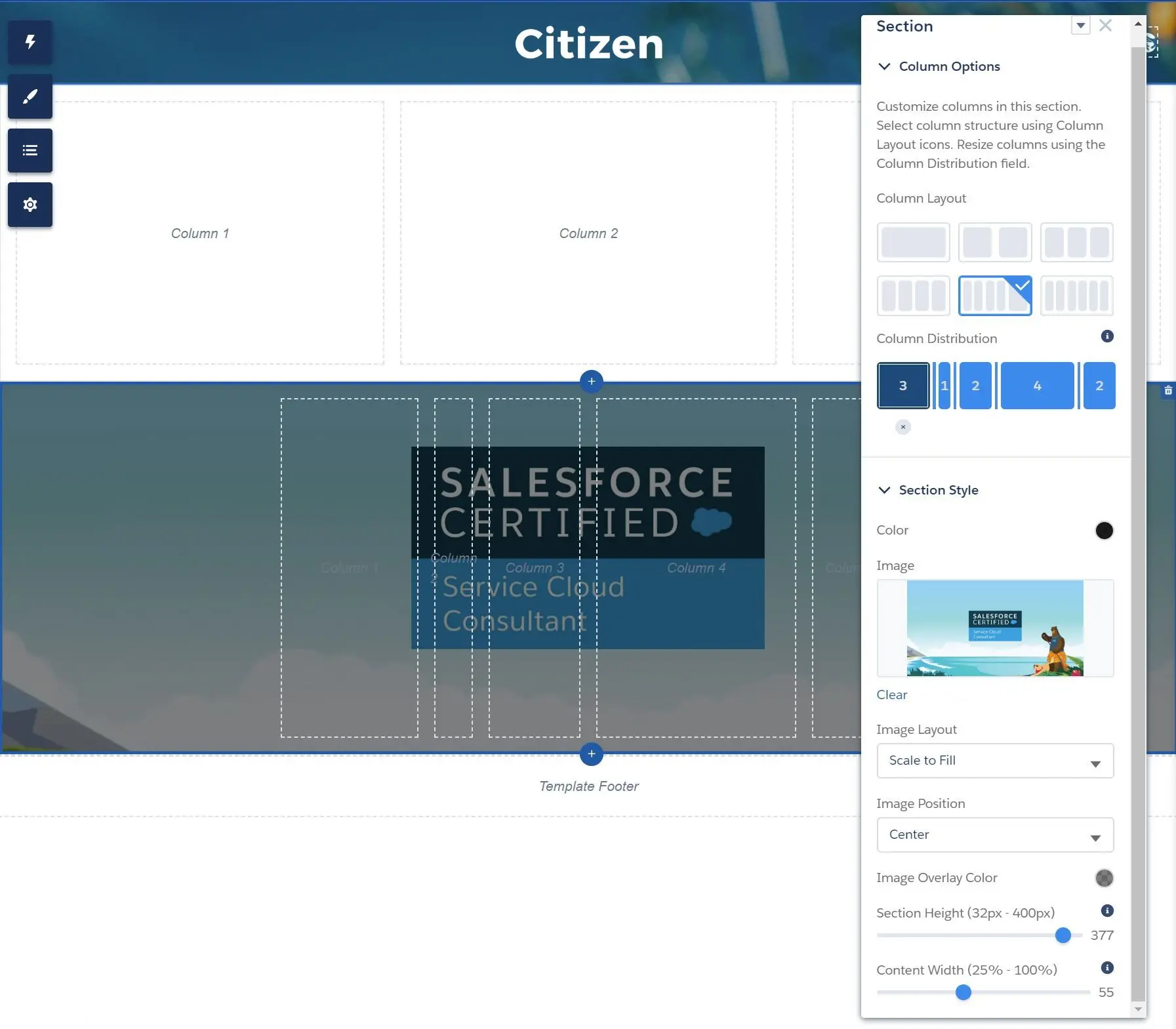Open the Image Overlay Color swatch

tap(1104, 878)
